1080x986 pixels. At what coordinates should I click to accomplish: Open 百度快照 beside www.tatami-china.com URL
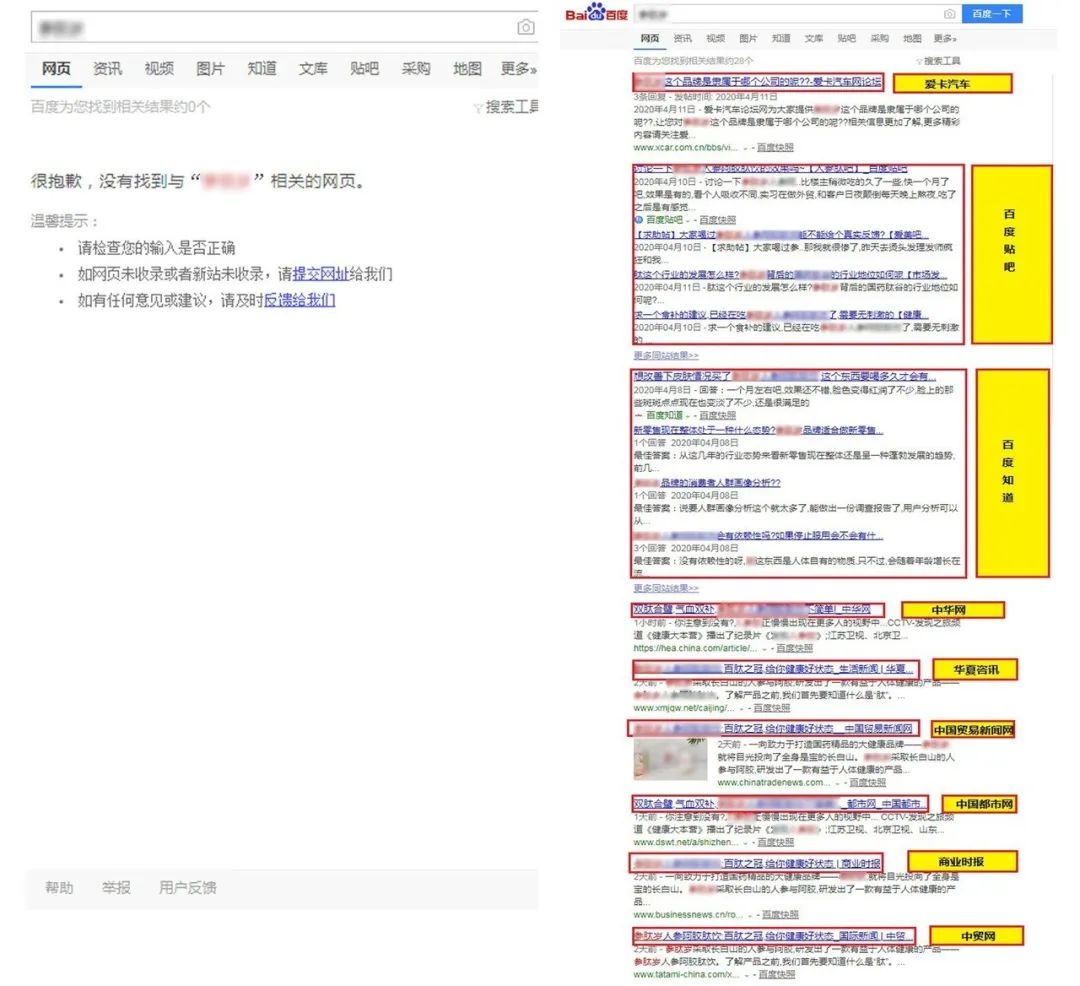tap(776, 975)
